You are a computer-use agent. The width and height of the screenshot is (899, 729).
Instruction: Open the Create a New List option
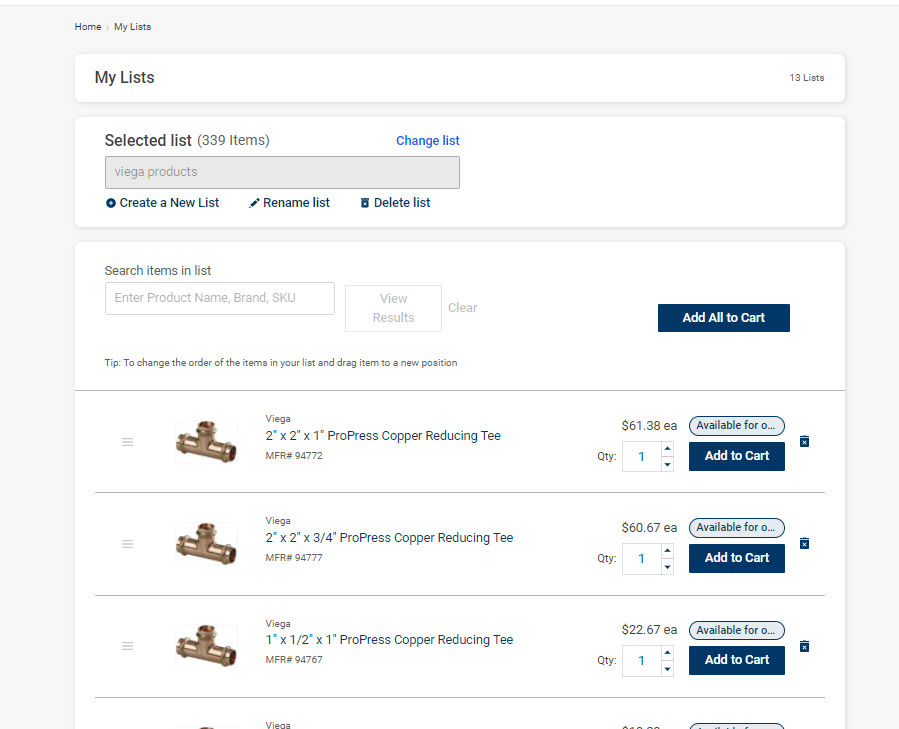pos(162,202)
